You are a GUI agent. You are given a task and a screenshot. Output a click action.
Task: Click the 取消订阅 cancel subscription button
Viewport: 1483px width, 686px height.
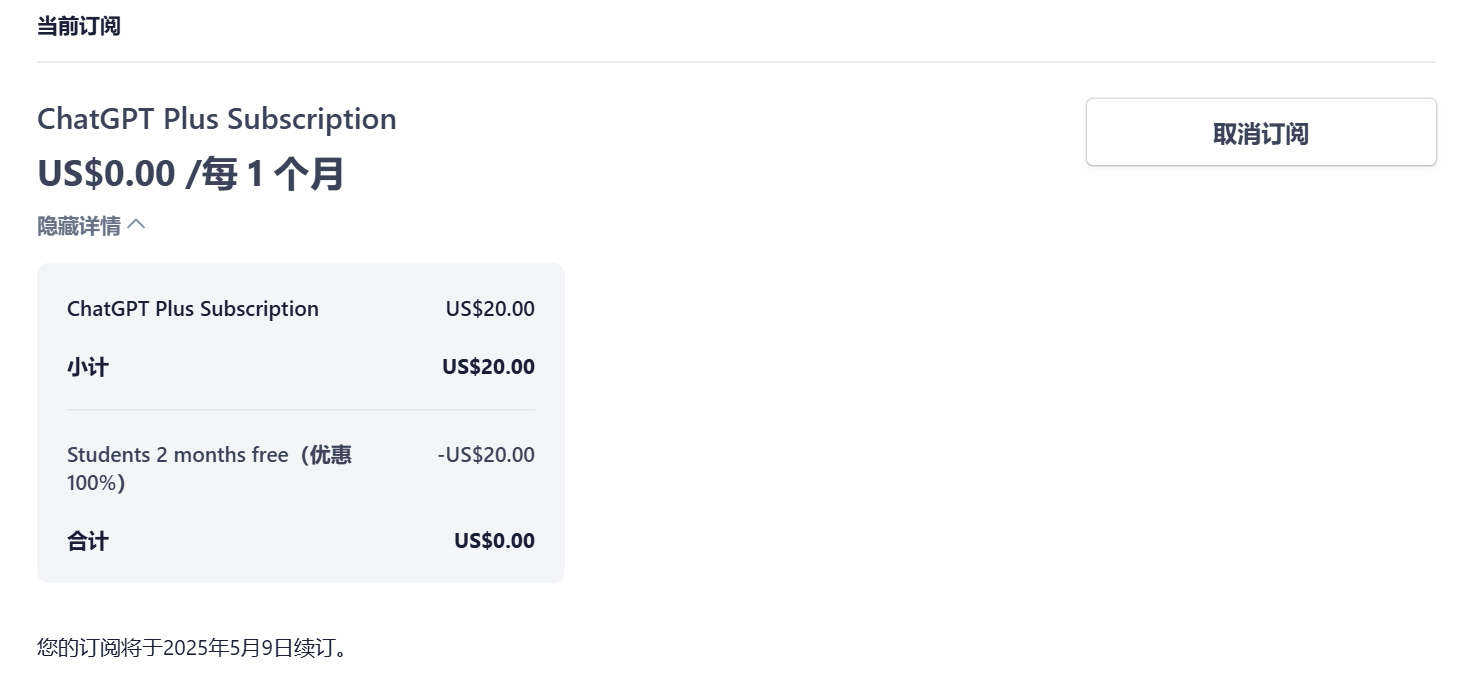1261,132
